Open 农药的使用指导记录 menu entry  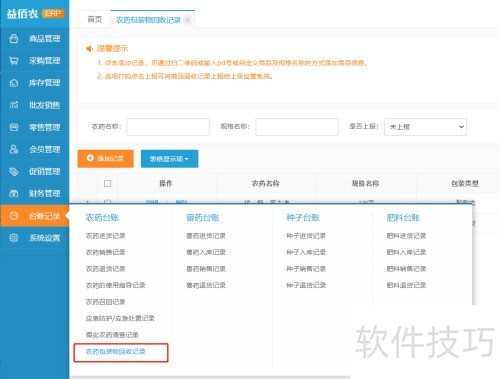point(115,285)
